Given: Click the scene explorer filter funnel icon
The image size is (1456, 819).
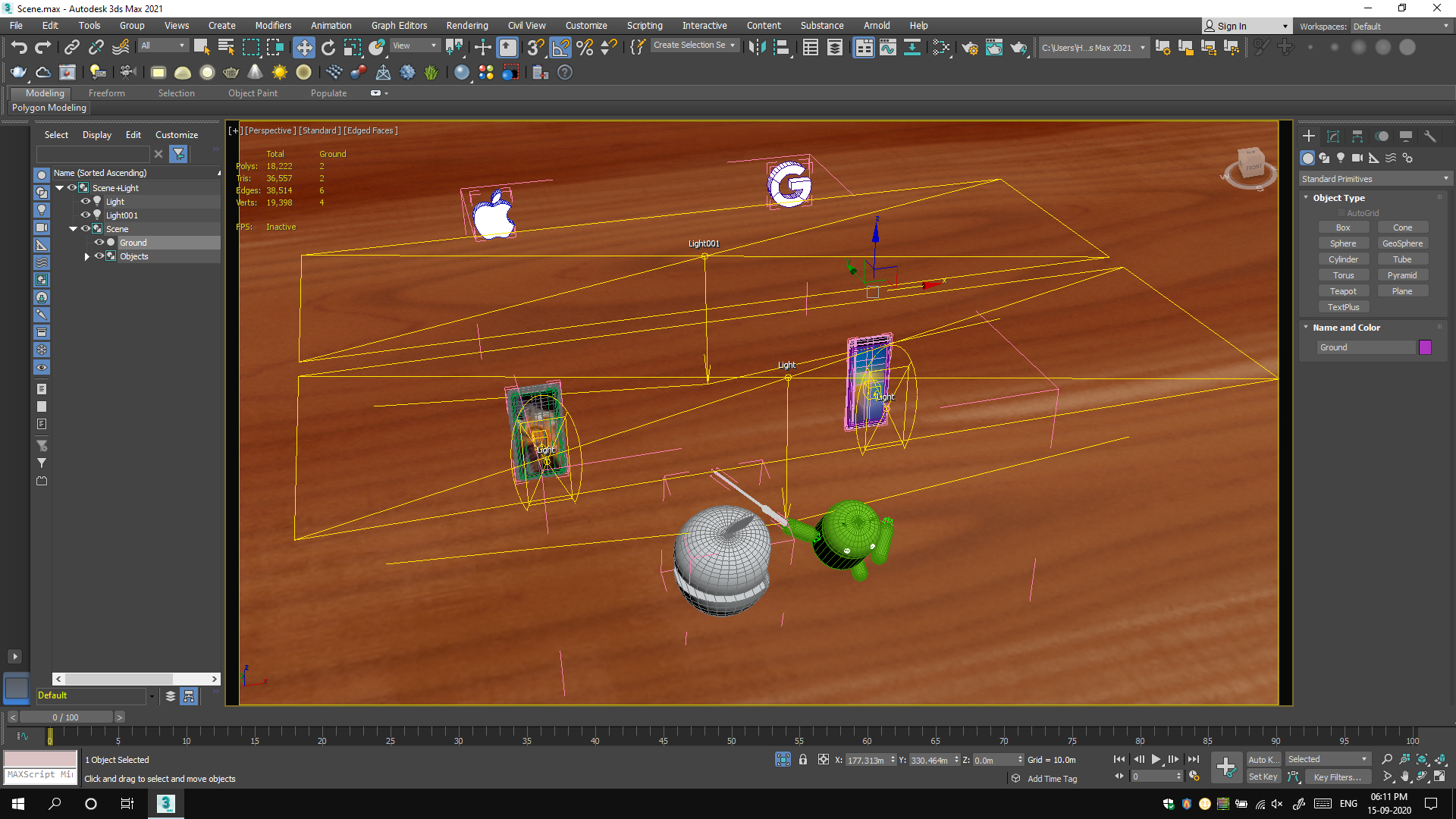Looking at the screenshot, I should 178,154.
